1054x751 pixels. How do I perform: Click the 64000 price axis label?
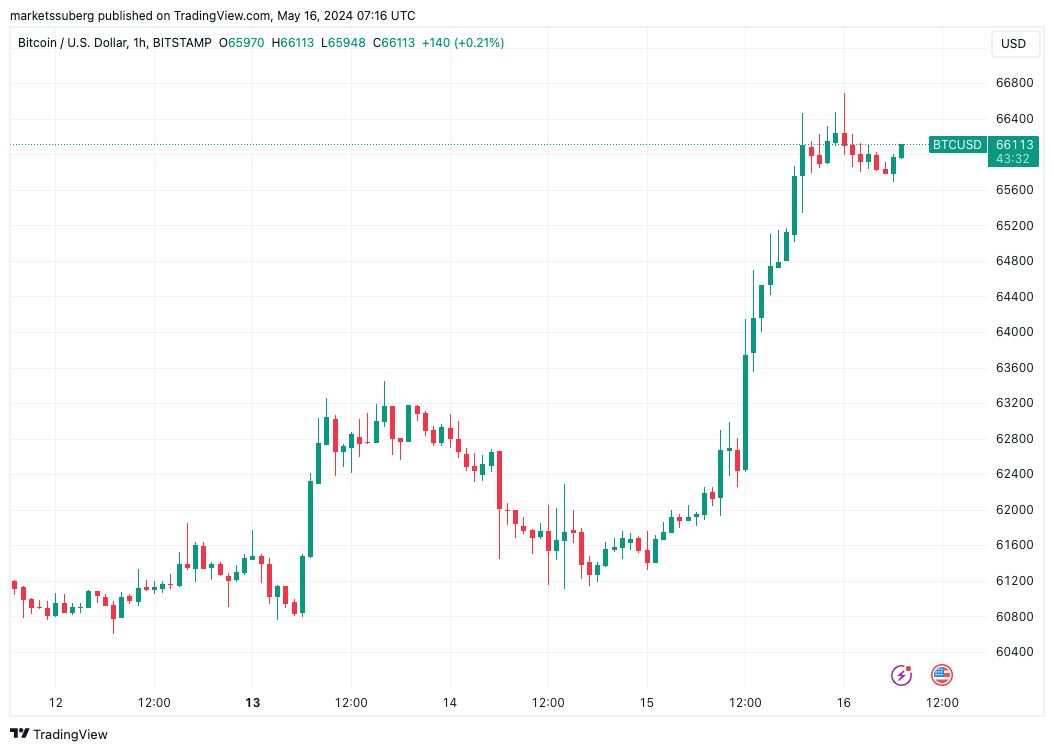coord(1014,331)
